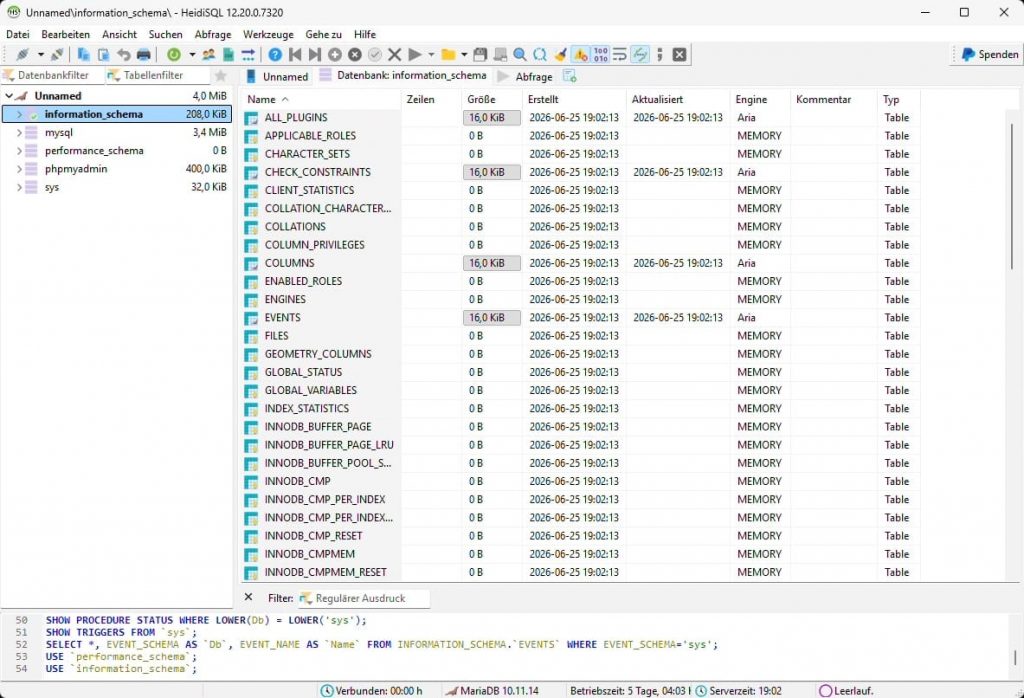Click the printer icon

pyautogui.click(x=144, y=55)
